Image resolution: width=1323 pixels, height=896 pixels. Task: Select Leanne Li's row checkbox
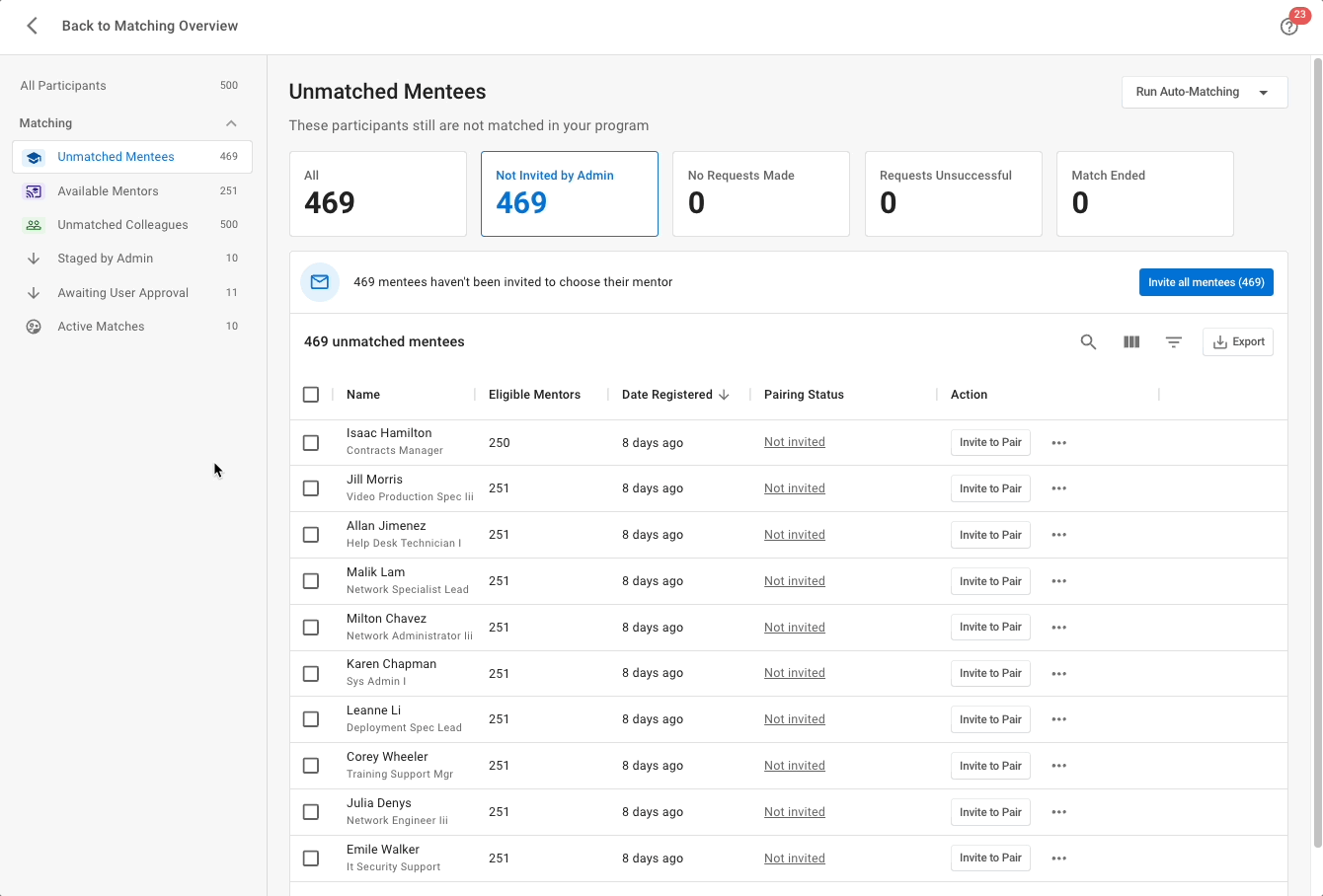(x=311, y=719)
